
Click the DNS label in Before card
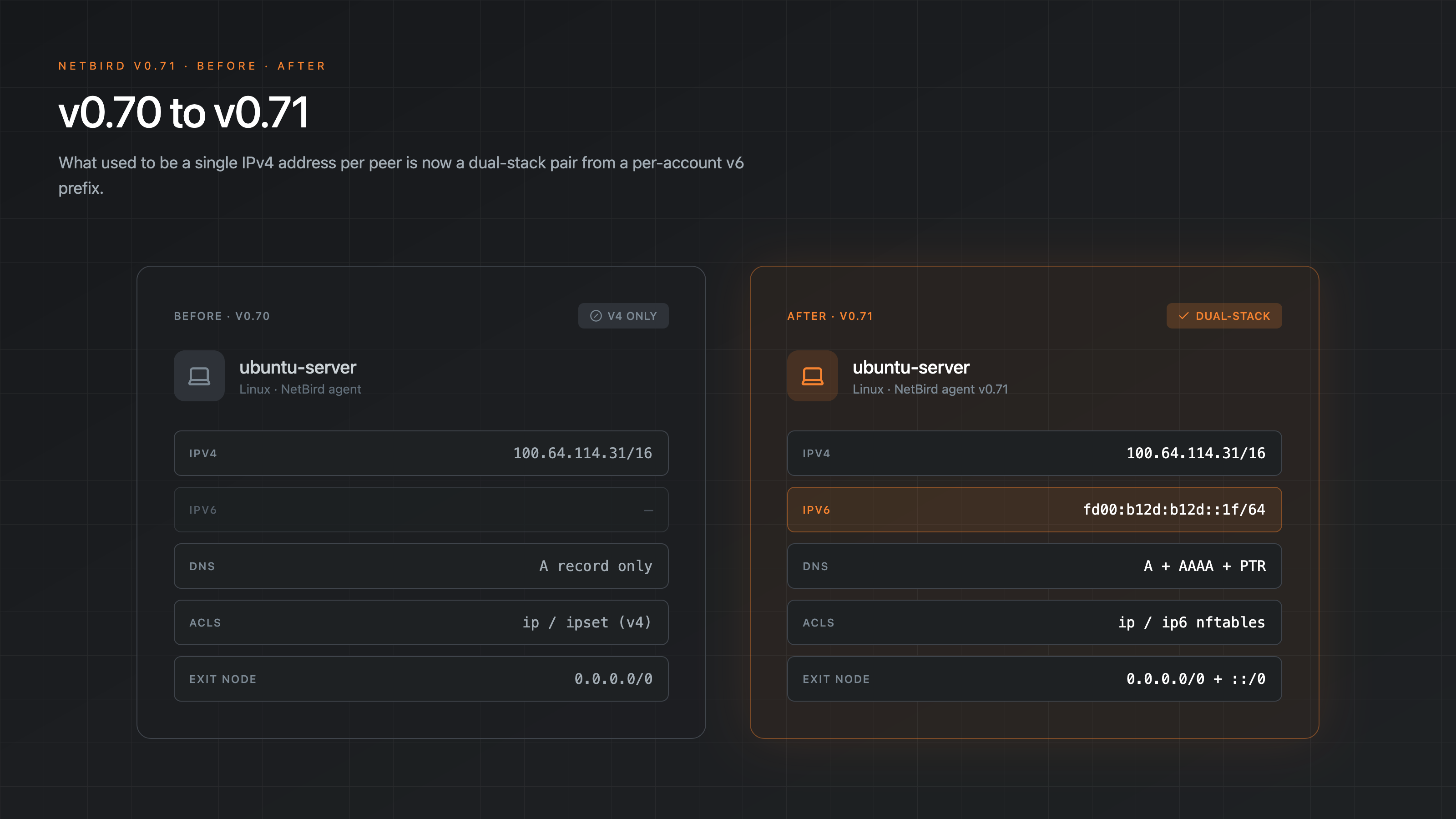tap(202, 566)
